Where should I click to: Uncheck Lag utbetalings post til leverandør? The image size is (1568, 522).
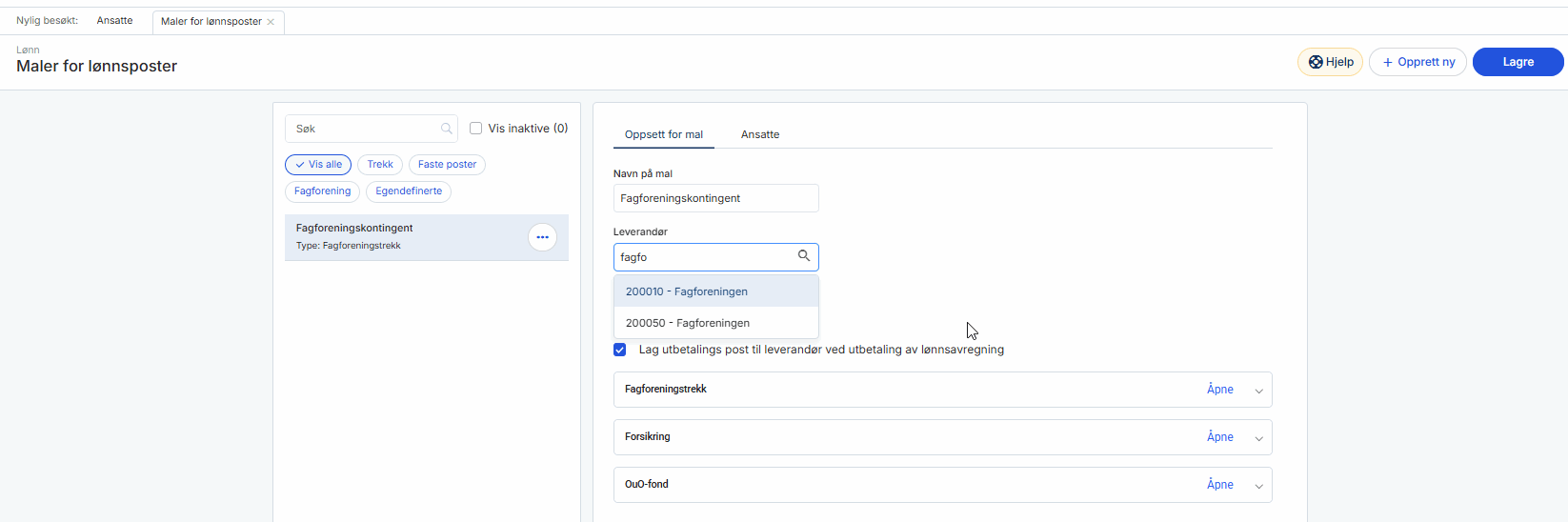coord(620,350)
